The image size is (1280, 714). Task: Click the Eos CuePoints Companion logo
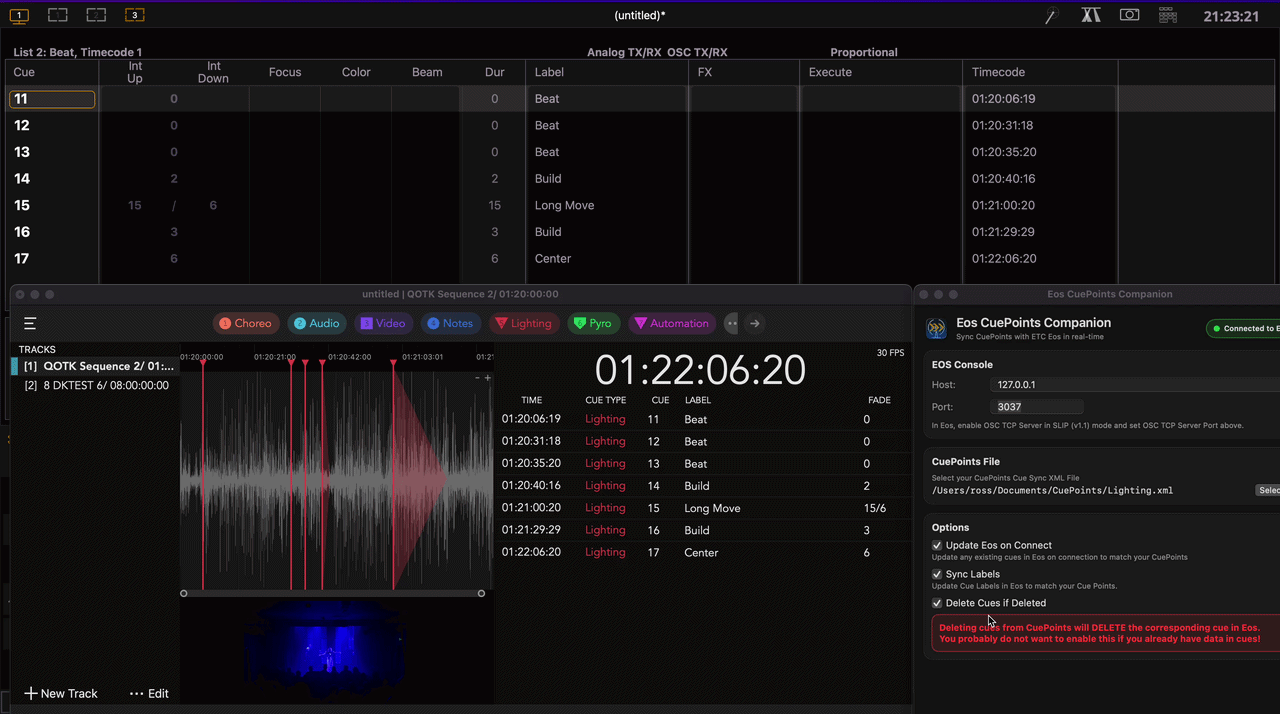[937, 329]
